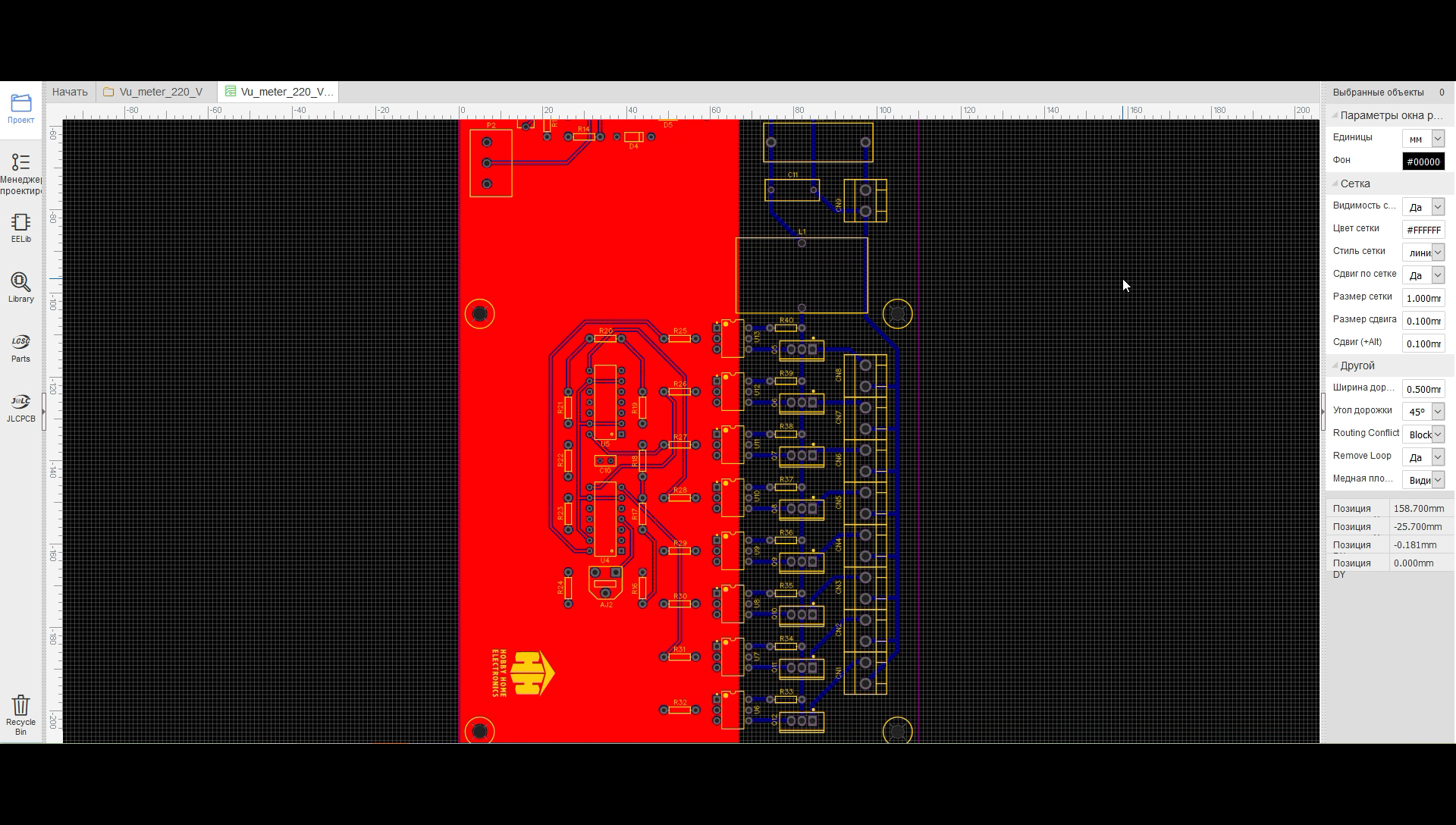Click the grid size 1.000mm field

point(1423,298)
